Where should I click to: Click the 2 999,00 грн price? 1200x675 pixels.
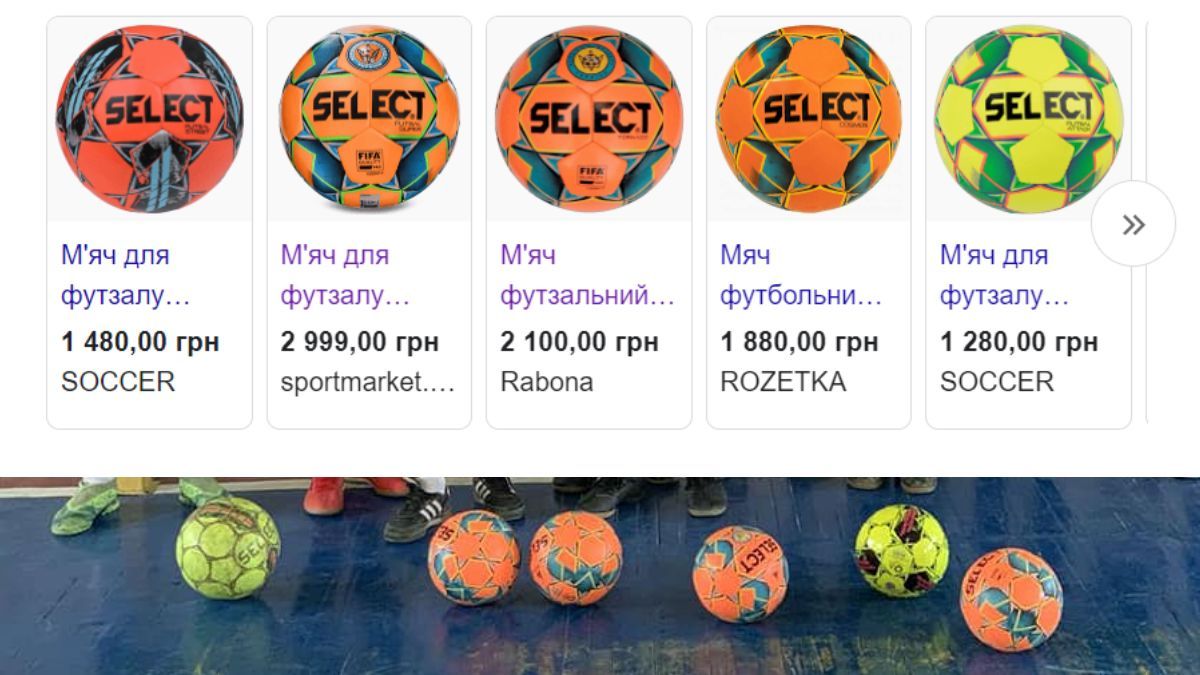click(x=360, y=342)
